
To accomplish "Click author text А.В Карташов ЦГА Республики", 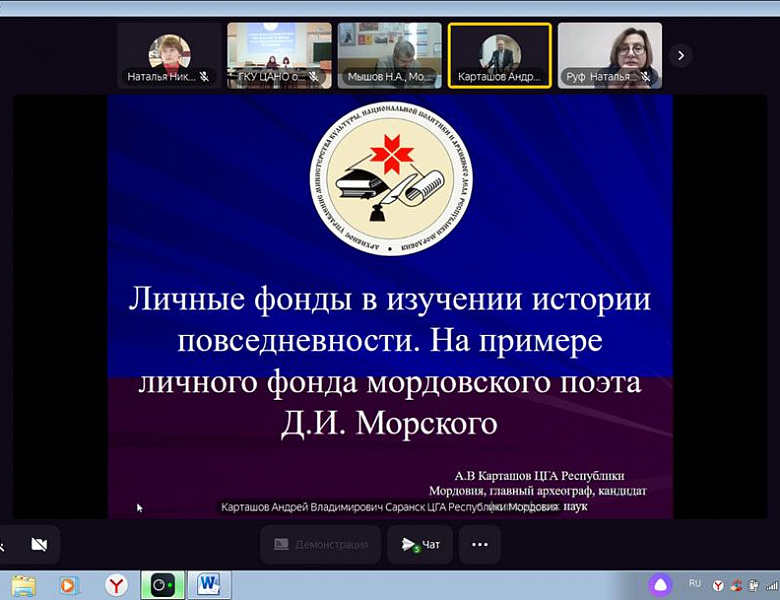I will (539, 476).
